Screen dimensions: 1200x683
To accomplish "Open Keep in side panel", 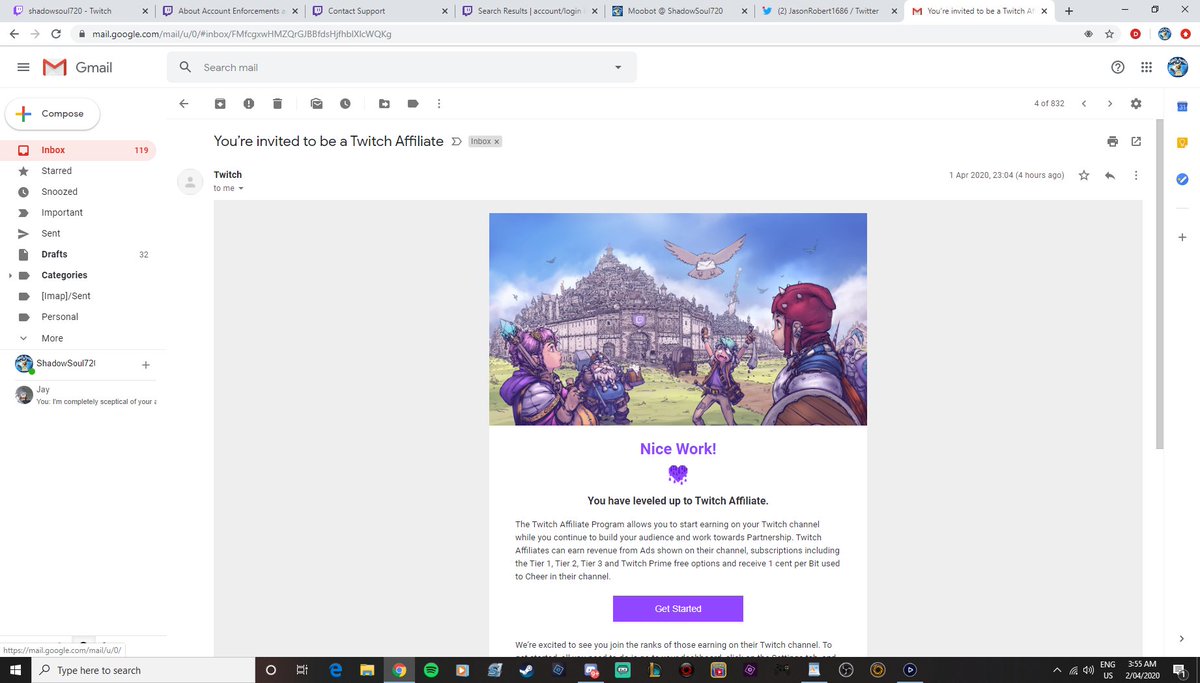I will (x=1181, y=143).
